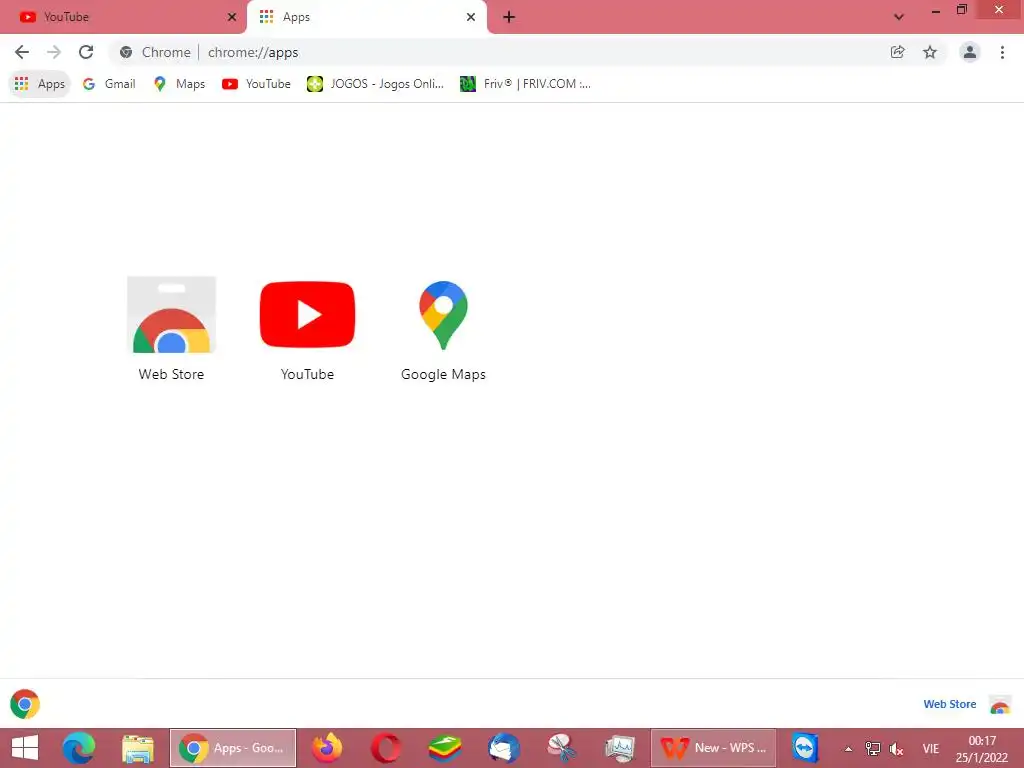Open the network status tray icon
The image size is (1024, 768).
[872, 748]
